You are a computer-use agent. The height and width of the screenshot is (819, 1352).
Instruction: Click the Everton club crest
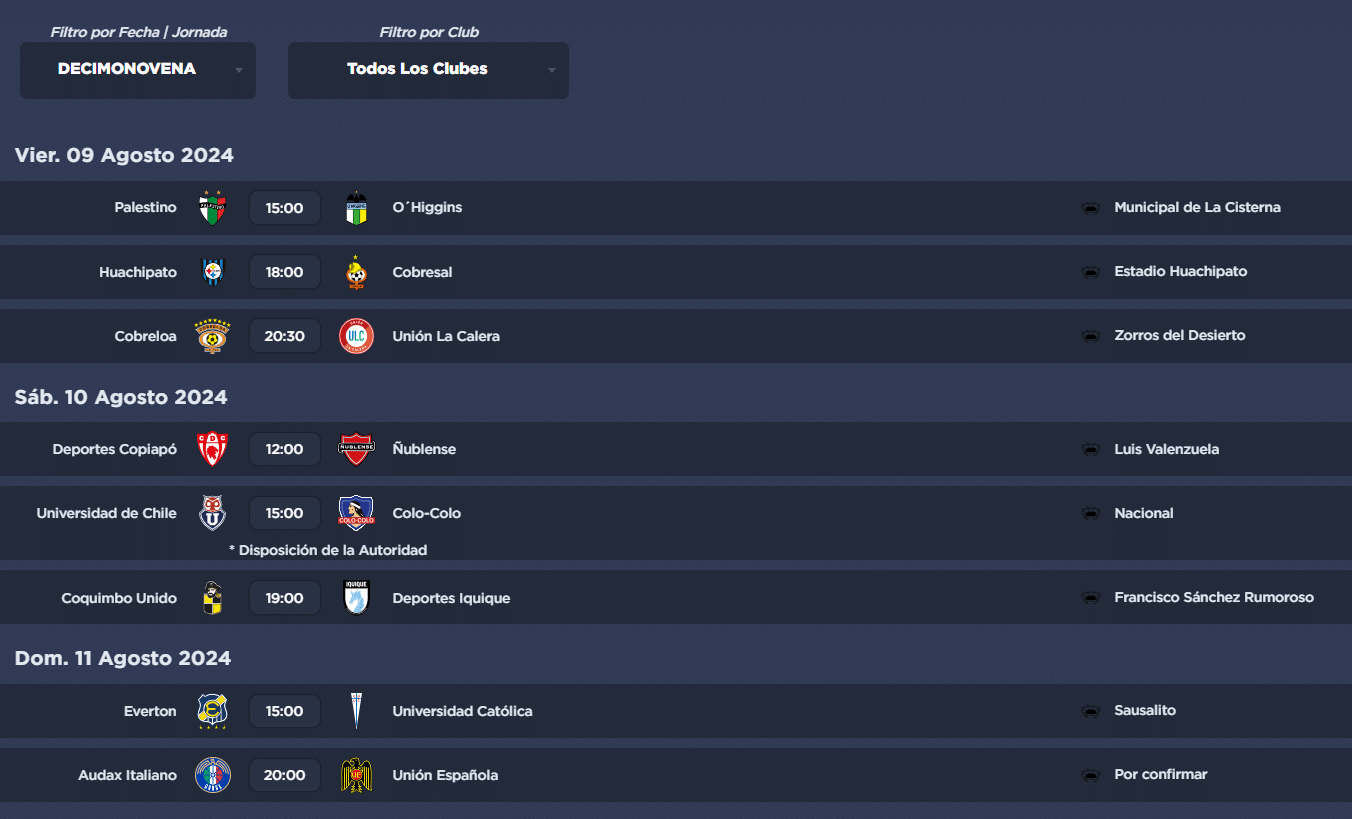click(213, 711)
